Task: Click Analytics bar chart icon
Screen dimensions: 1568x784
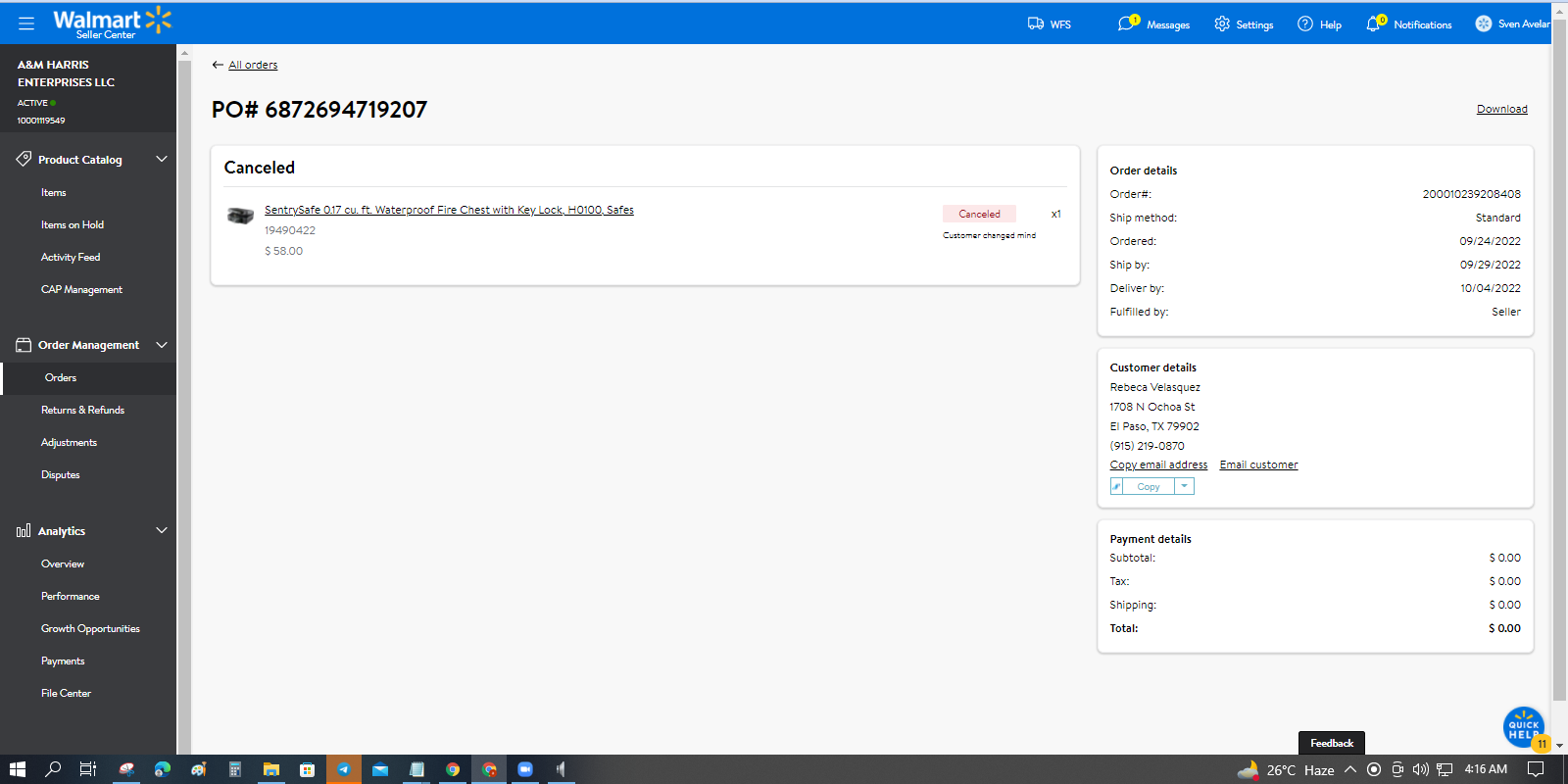Action: tap(24, 531)
